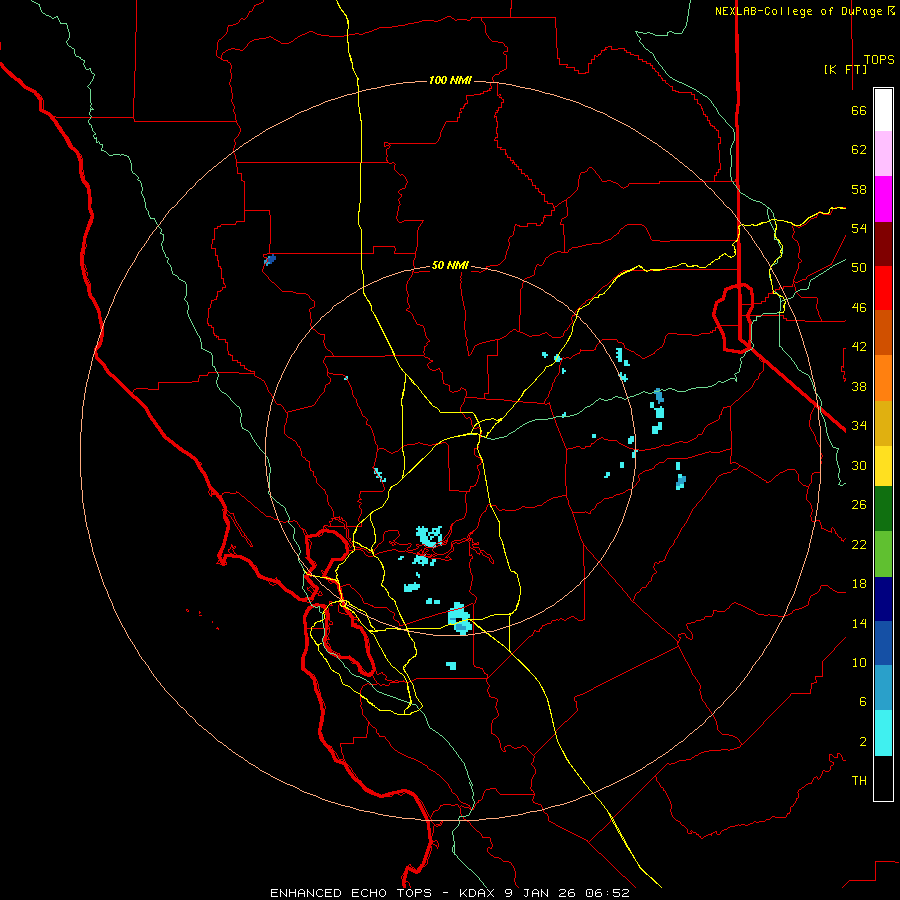Click the large cyan echo below the 50 NMI ring
The image size is (900, 900).
[x=459, y=618]
